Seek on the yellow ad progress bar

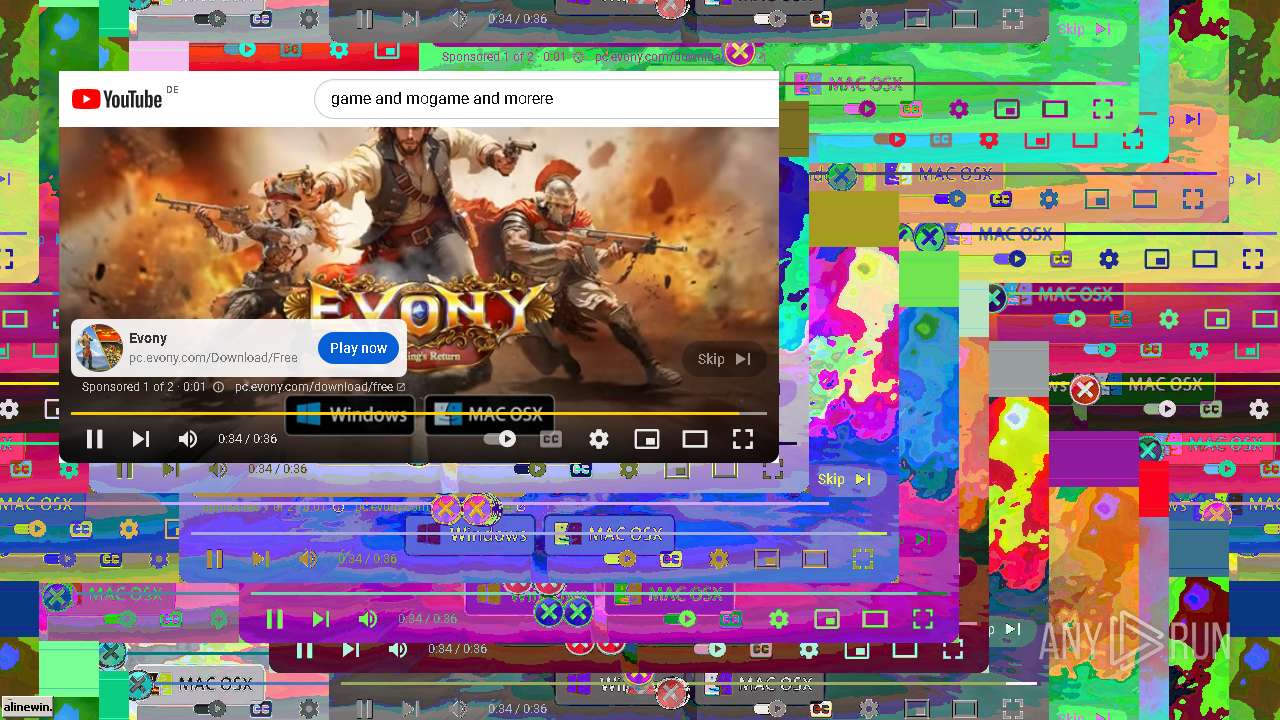click(x=418, y=412)
